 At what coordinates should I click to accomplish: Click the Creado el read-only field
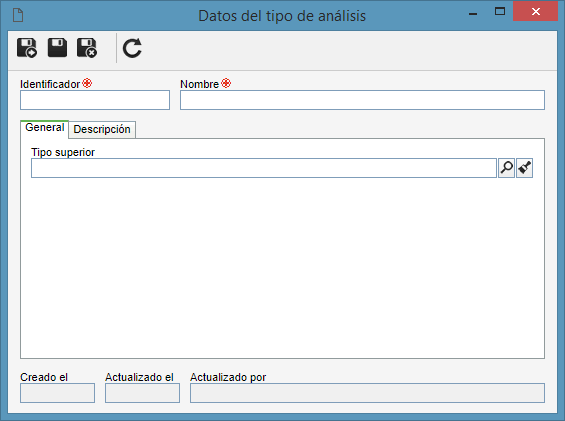(57, 393)
